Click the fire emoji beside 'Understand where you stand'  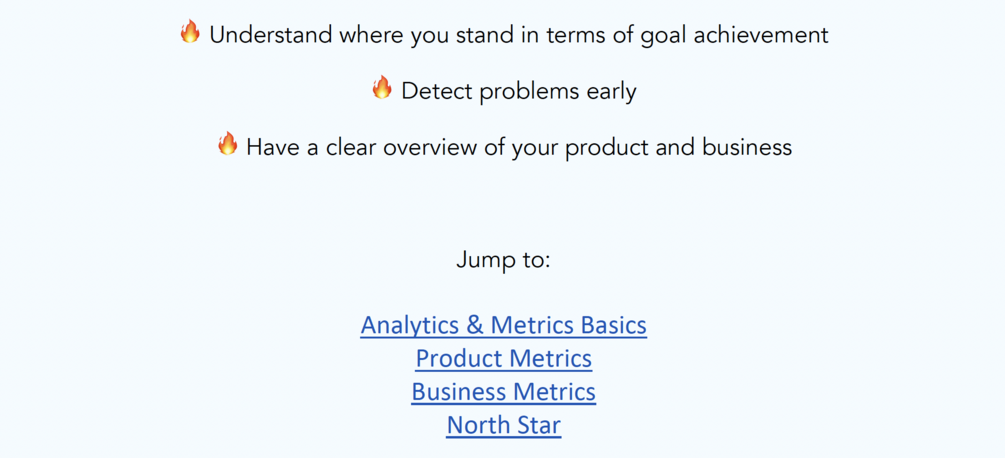(190, 32)
